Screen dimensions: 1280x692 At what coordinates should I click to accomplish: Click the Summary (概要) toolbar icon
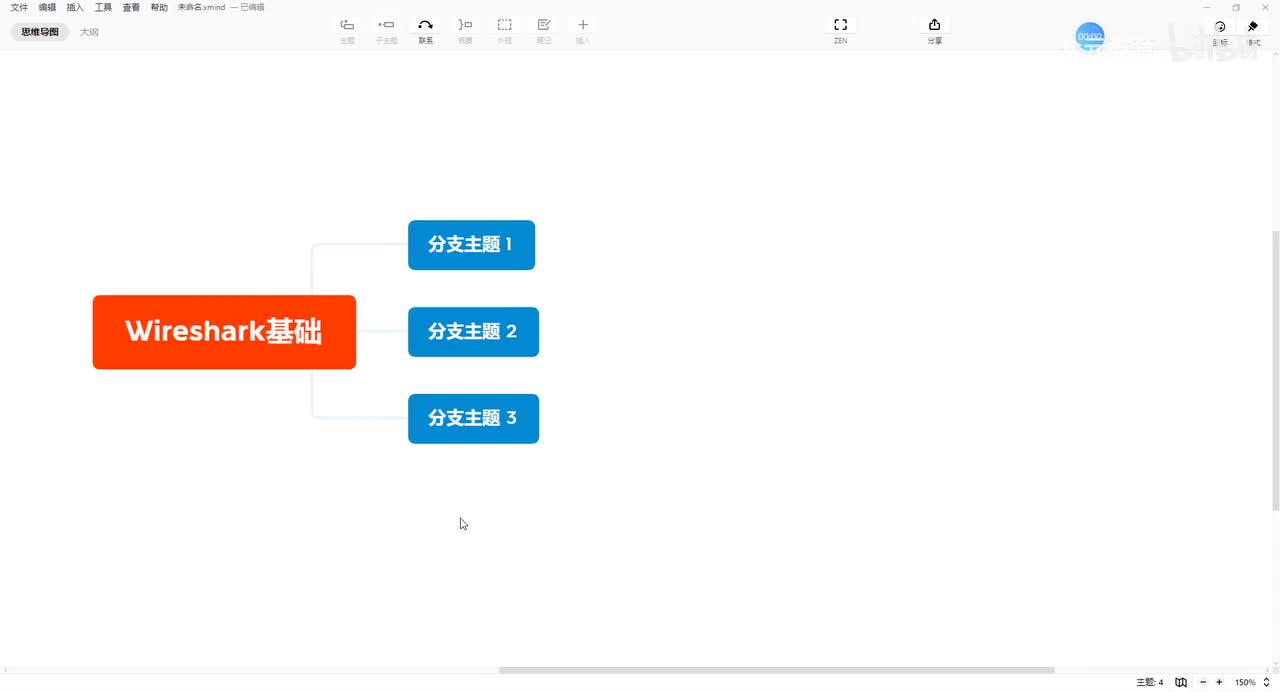pyautogui.click(x=465, y=25)
